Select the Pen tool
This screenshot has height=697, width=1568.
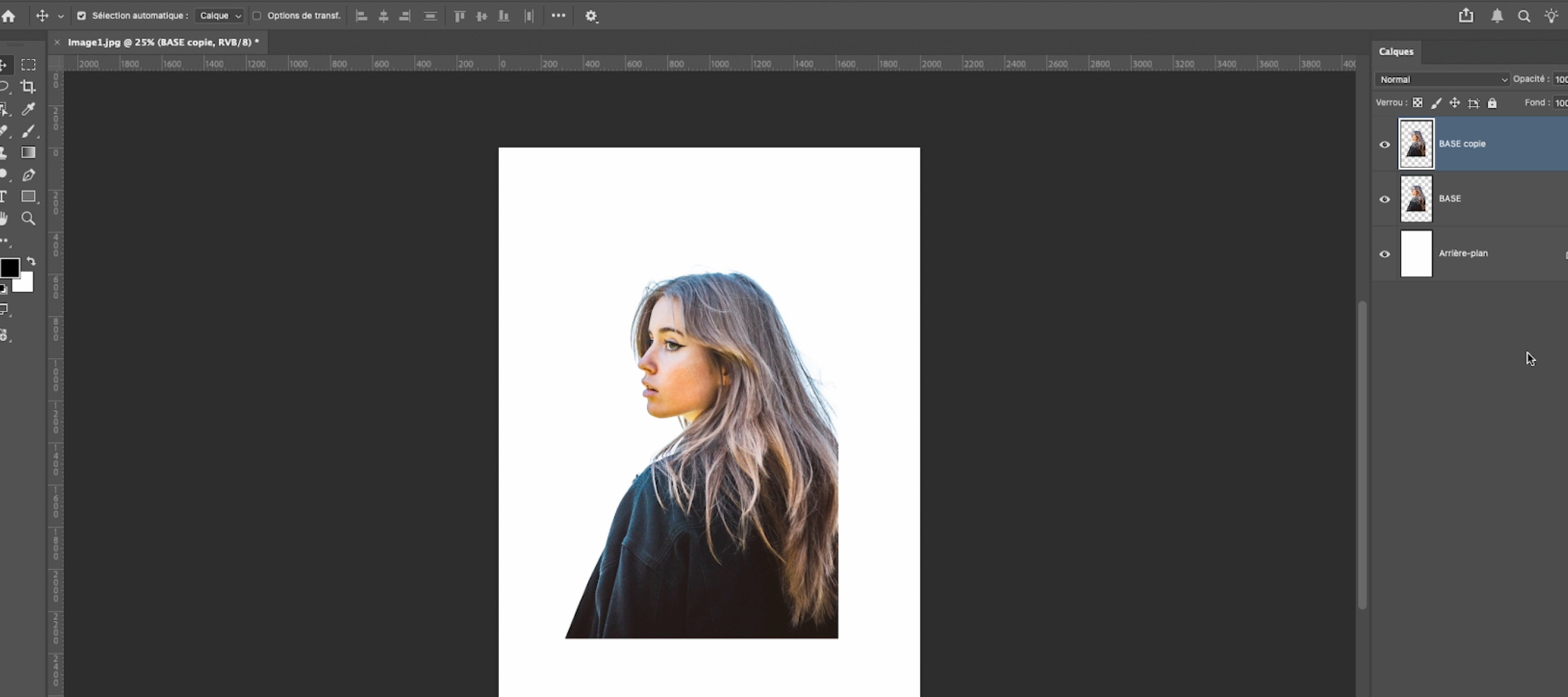28,175
